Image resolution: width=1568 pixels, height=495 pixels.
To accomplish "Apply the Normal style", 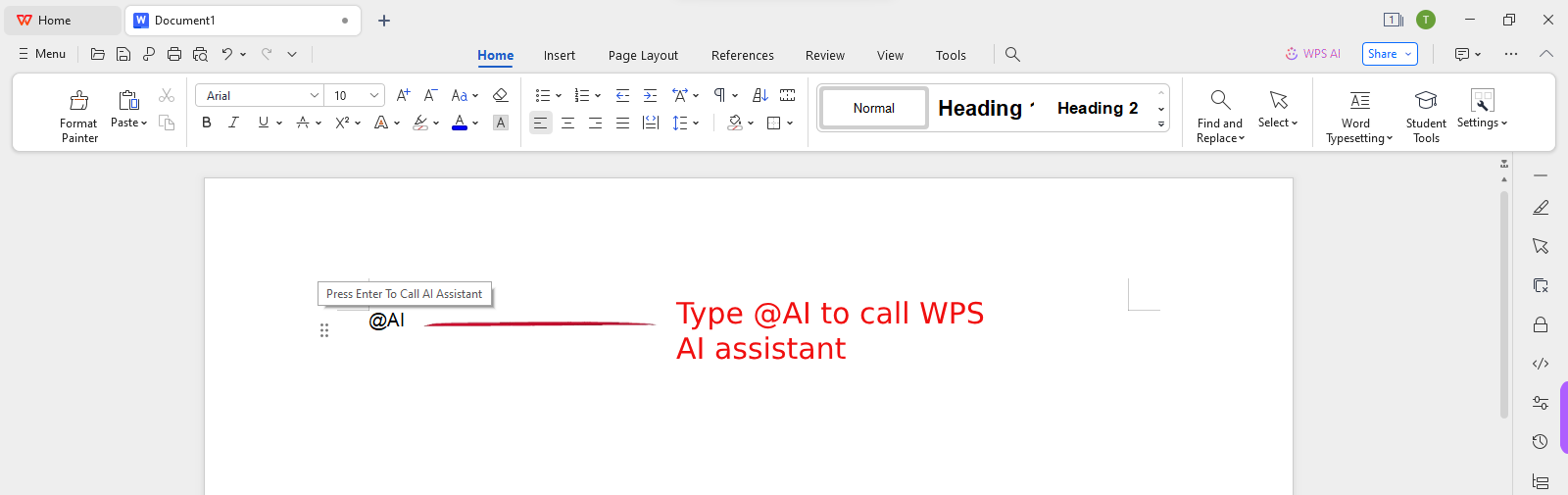I will tap(873, 108).
